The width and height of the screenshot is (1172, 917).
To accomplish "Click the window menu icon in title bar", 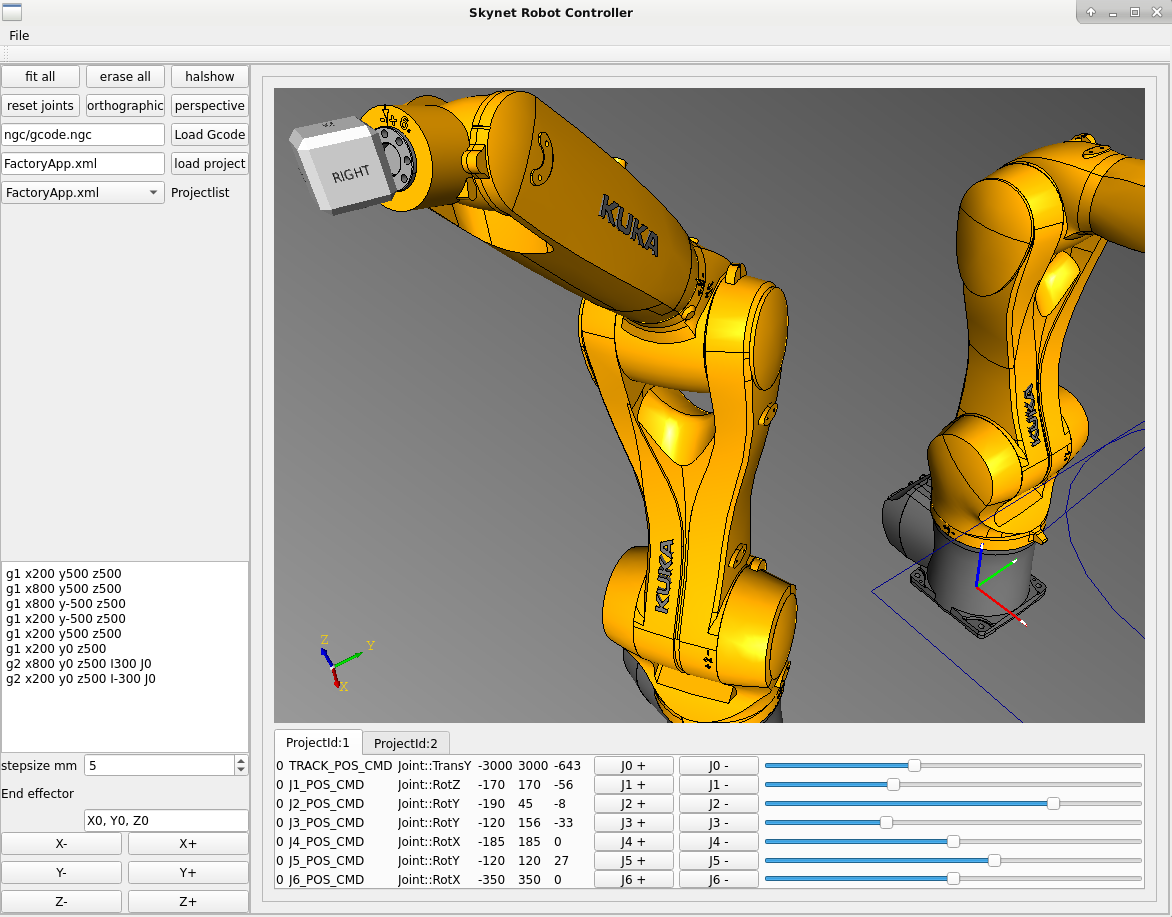I will tap(12, 12).
